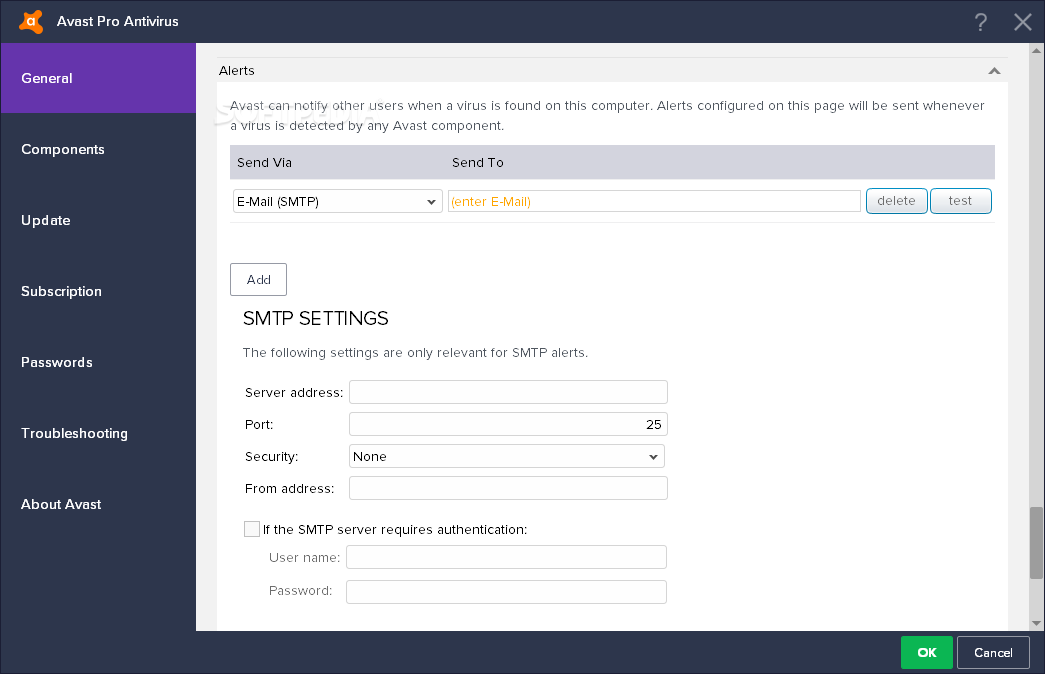
Task: Open the Security dropdown set to None
Action: pos(507,457)
